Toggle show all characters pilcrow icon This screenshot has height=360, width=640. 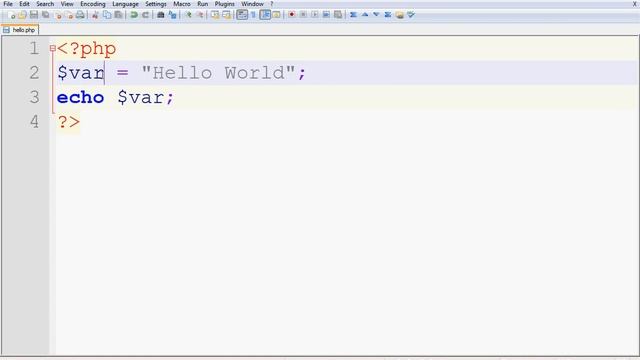click(x=253, y=15)
